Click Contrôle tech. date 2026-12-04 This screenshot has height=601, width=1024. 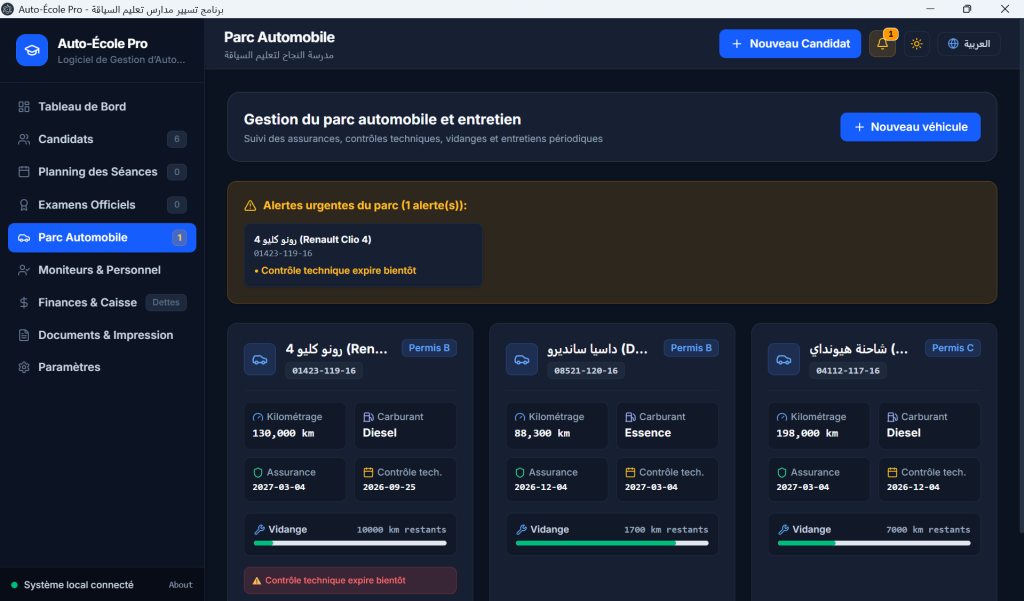[913, 487]
